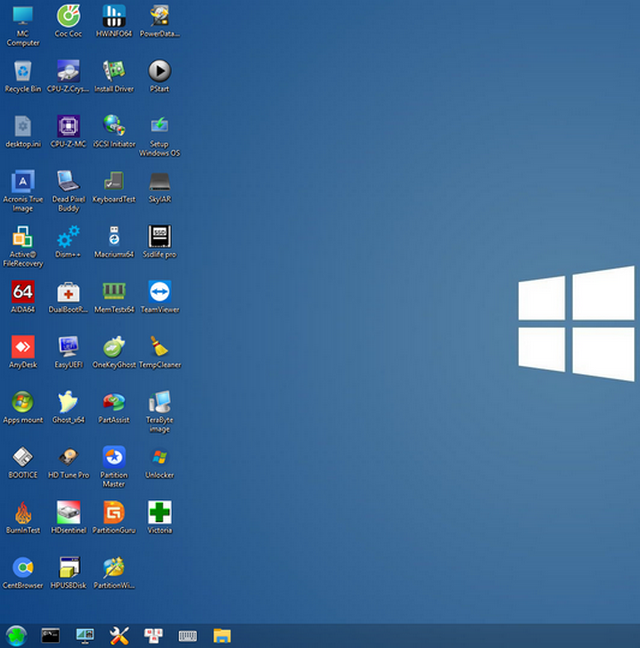Image resolution: width=640 pixels, height=648 pixels.
Task: Open the Unlocker shortcut
Action: 159,462
